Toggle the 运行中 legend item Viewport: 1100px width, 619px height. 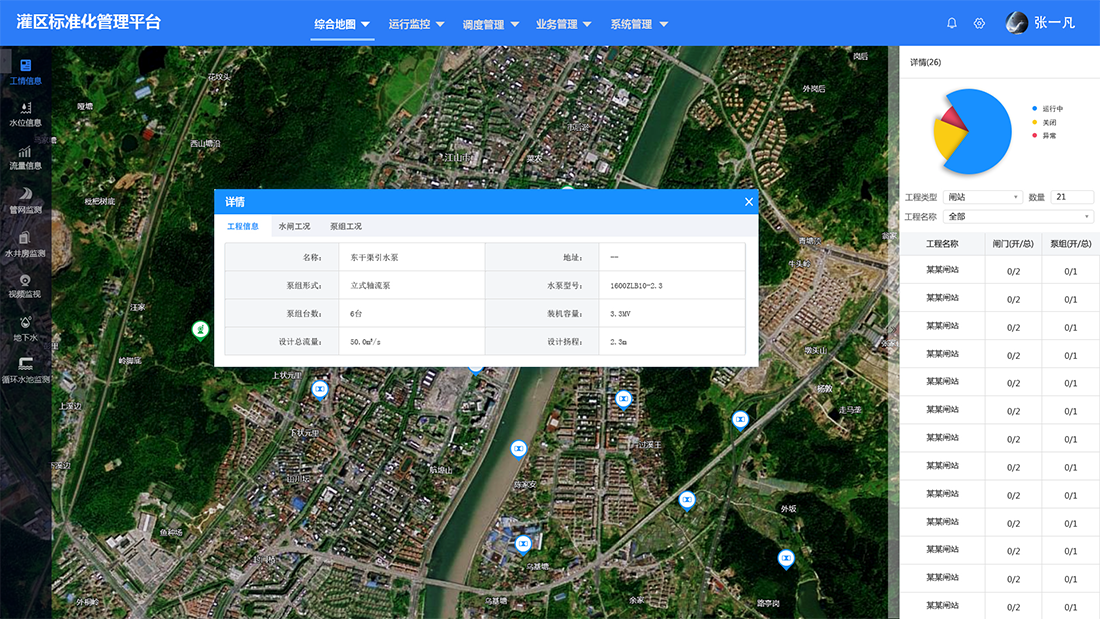(x=1050, y=108)
